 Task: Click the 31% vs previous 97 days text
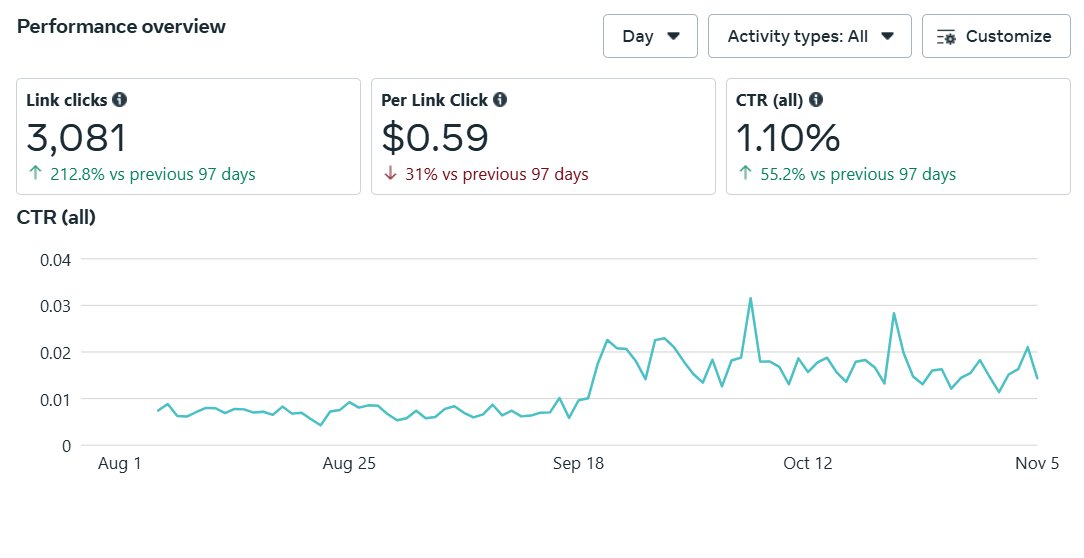pyautogui.click(x=496, y=174)
